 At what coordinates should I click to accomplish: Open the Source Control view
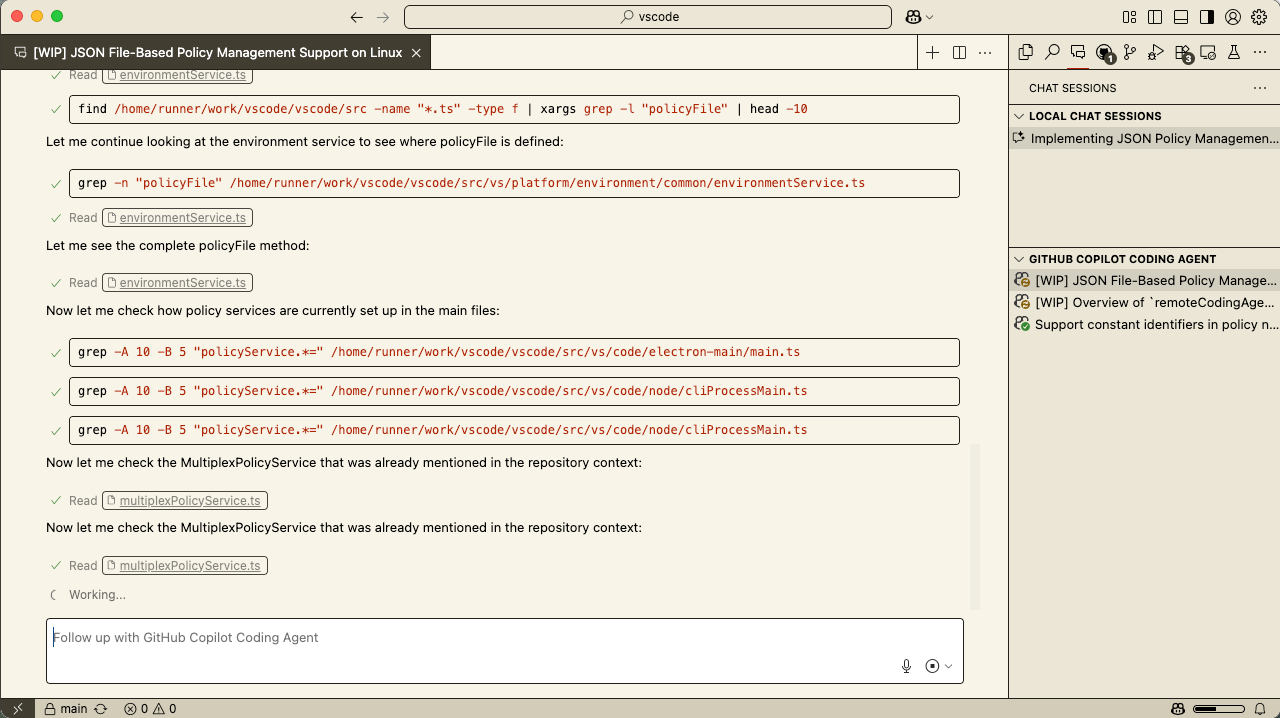coord(1130,51)
